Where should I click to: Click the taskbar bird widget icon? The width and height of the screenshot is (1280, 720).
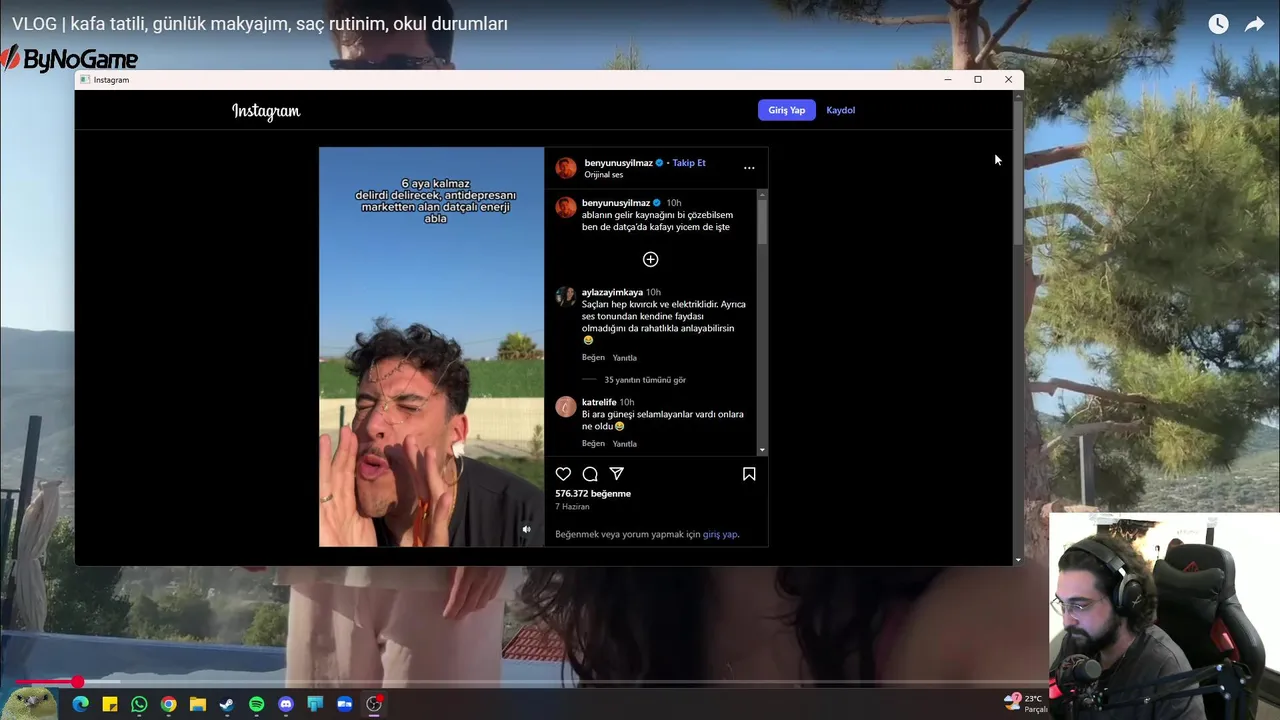(30, 703)
